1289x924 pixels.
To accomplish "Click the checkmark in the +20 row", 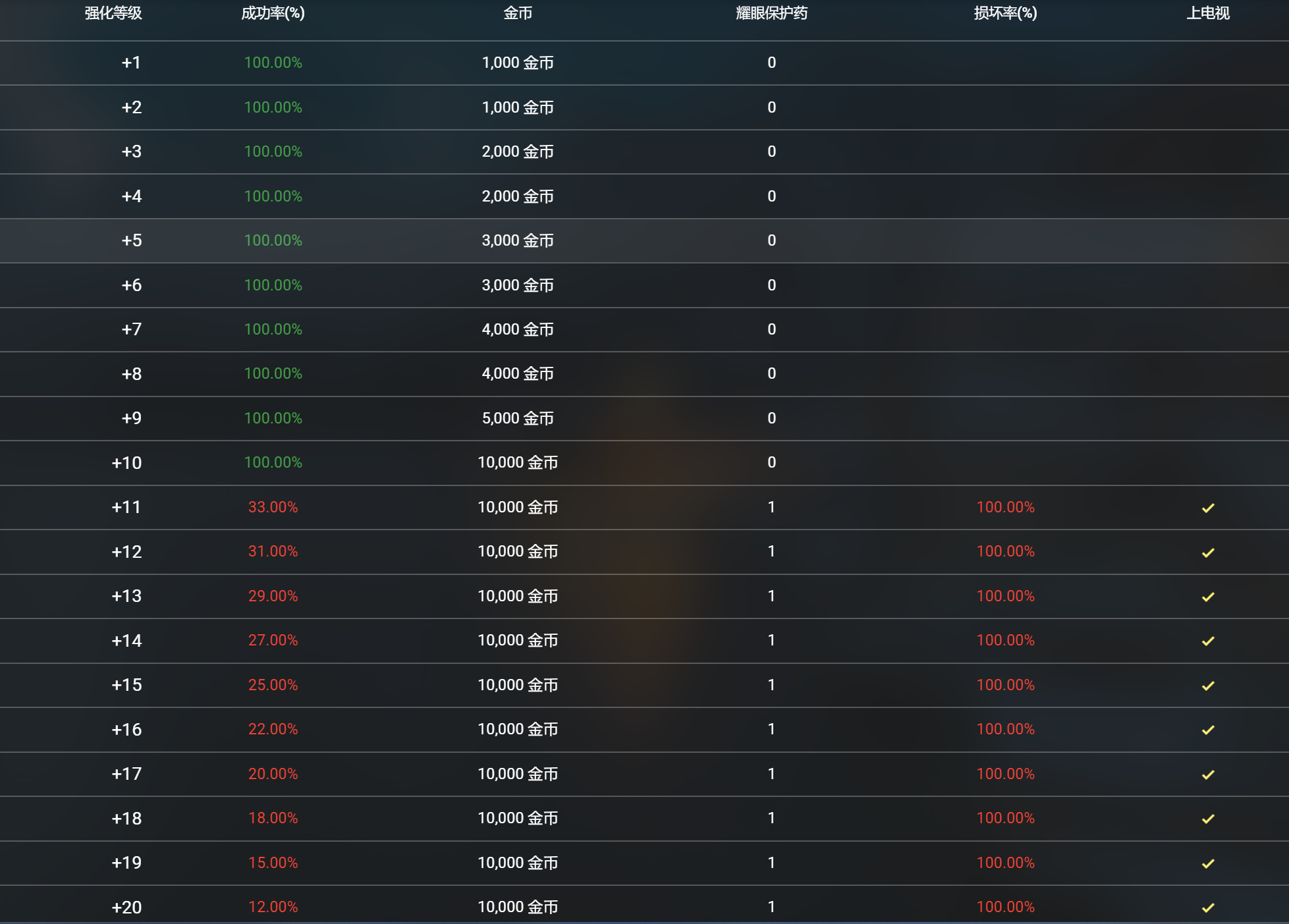I will click(x=1207, y=908).
